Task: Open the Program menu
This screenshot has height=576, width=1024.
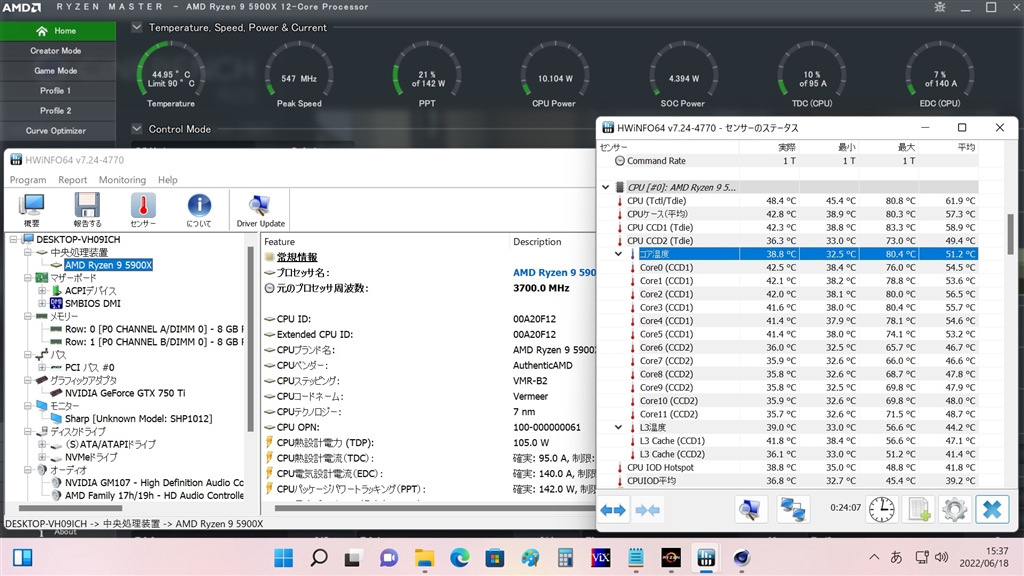Action: (28, 180)
